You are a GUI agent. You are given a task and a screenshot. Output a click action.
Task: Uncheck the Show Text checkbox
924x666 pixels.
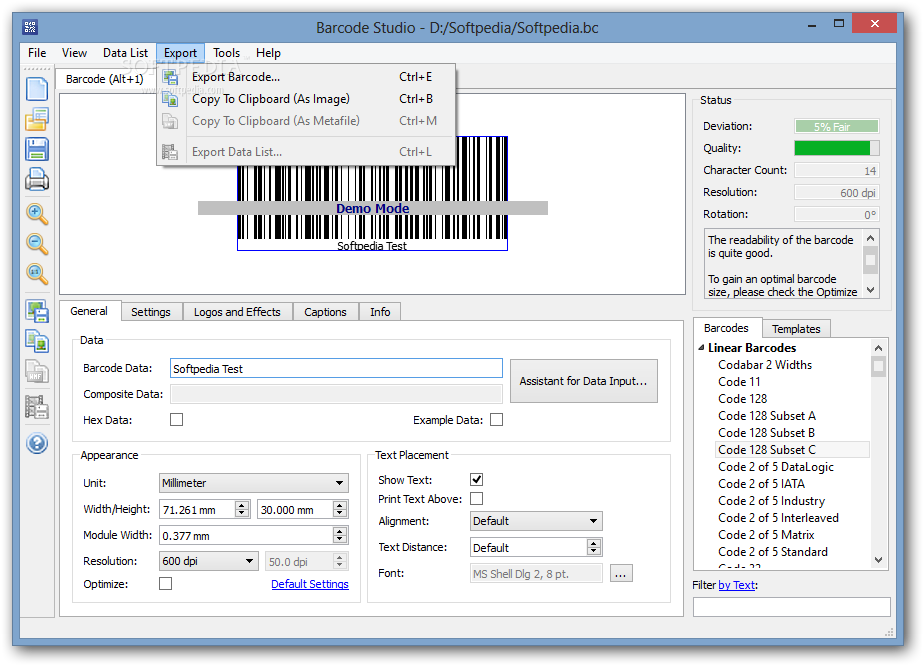(477, 480)
